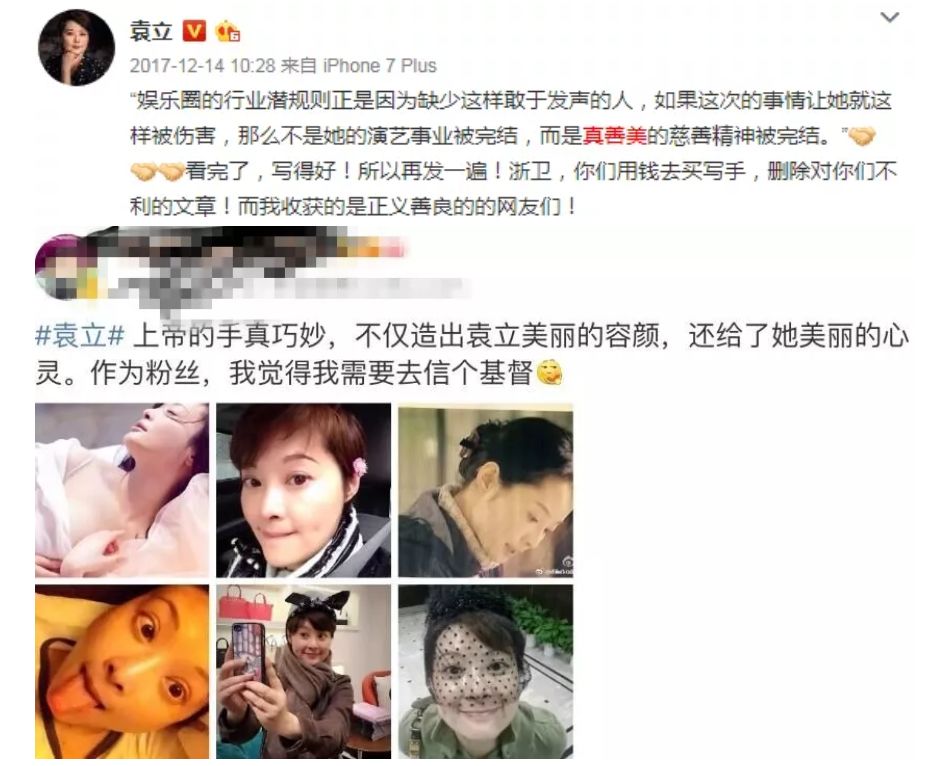Click the membership crown badge icon

[228, 31]
